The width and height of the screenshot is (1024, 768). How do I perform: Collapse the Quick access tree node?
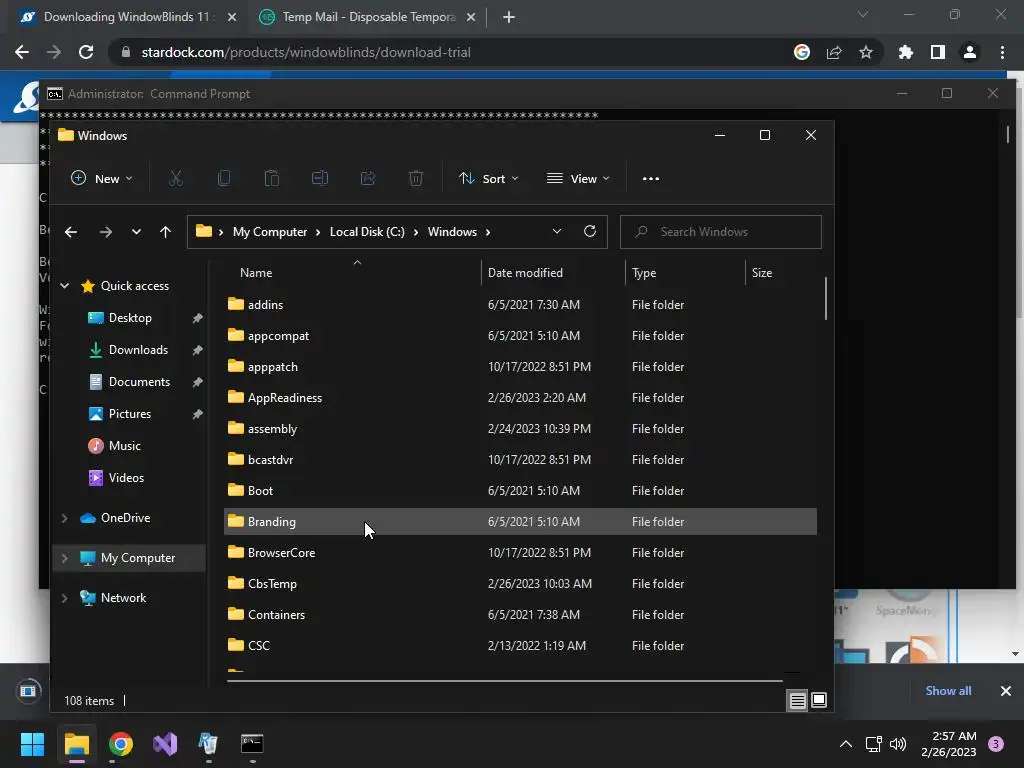65,285
